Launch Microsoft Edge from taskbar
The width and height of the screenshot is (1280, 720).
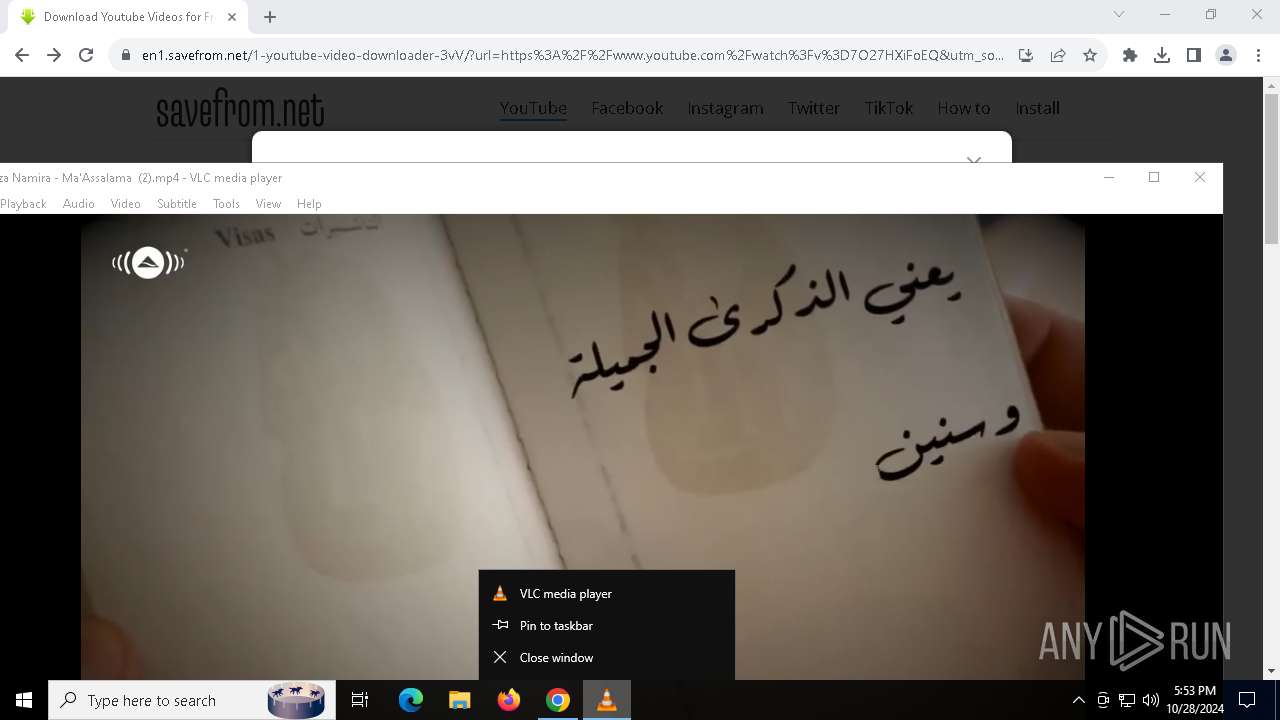click(x=411, y=700)
